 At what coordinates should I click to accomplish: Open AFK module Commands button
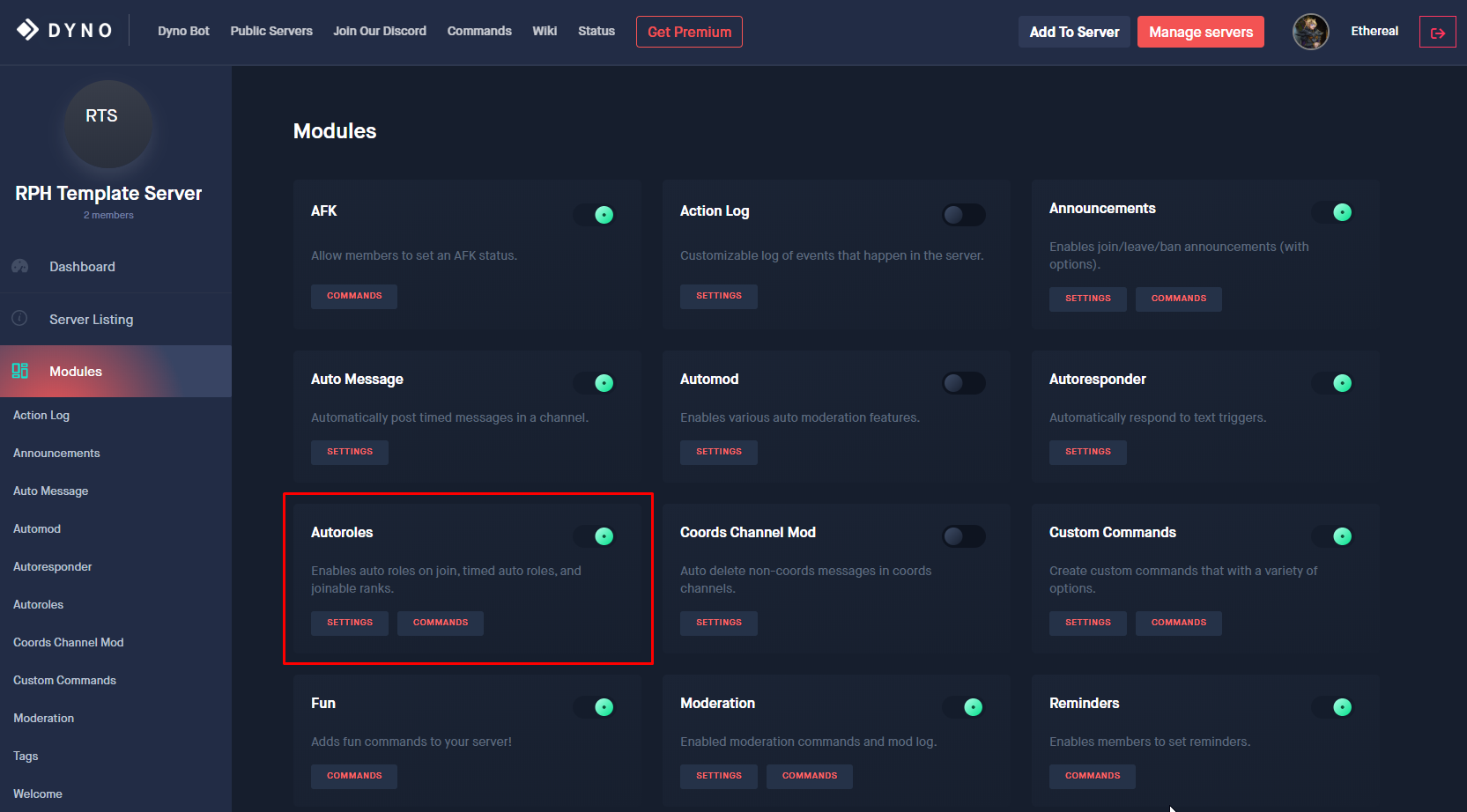coord(354,296)
